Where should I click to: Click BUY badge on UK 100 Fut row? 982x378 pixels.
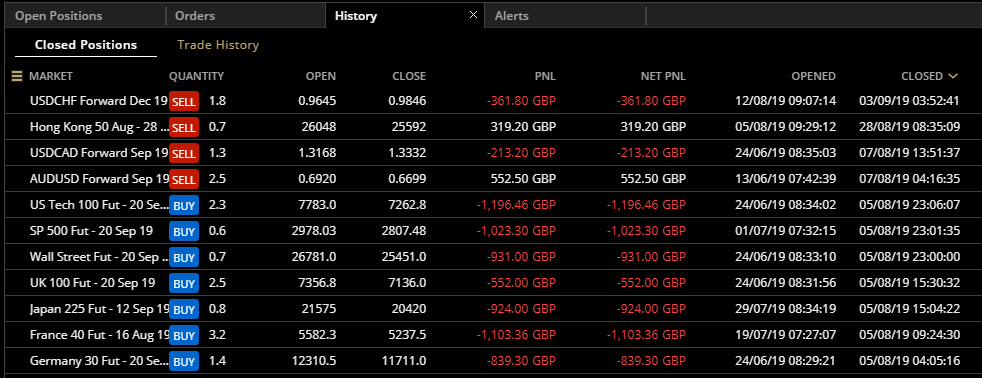183,284
